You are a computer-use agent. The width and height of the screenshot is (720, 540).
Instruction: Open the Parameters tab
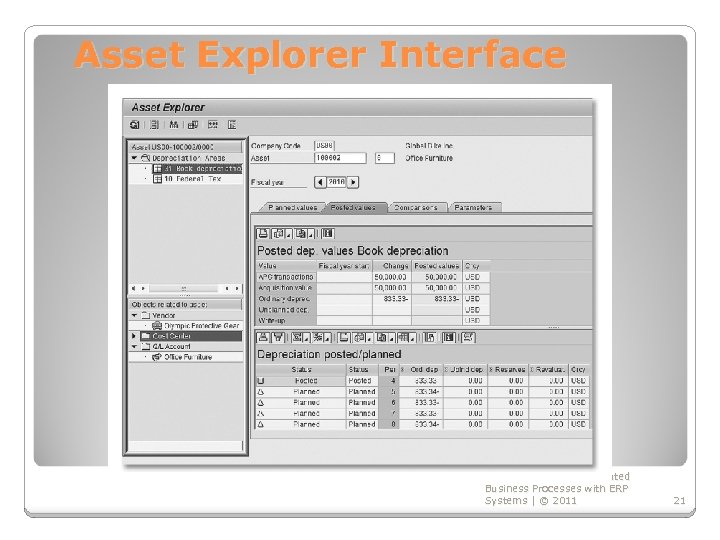pyautogui.click(x=473, y=208)
